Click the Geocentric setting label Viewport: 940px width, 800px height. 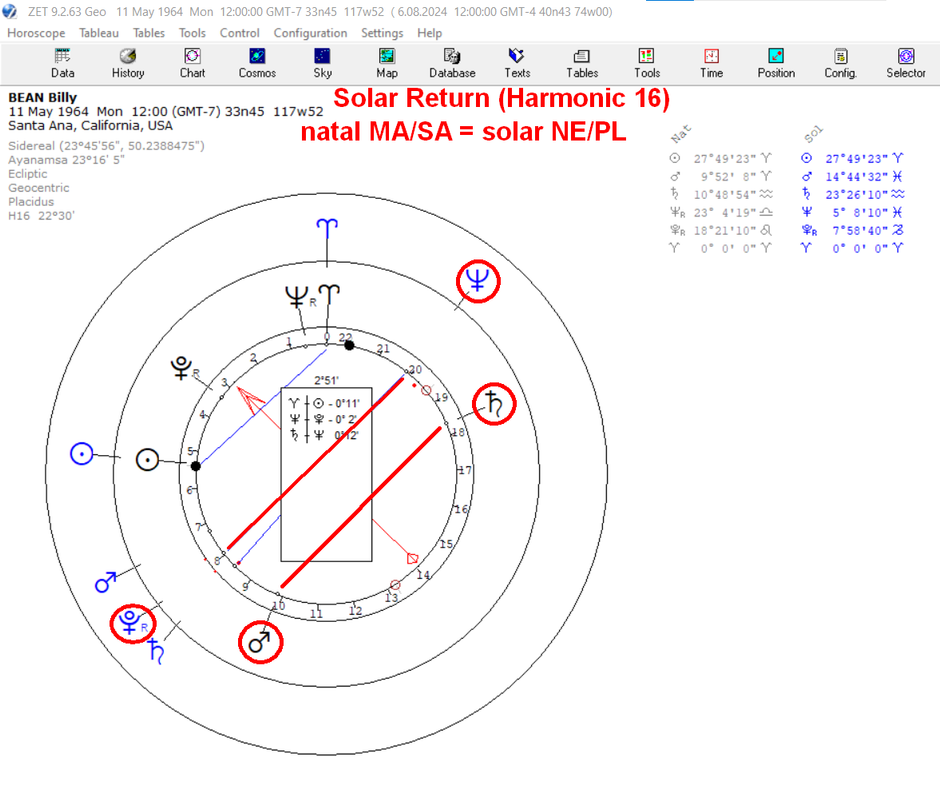38,188
